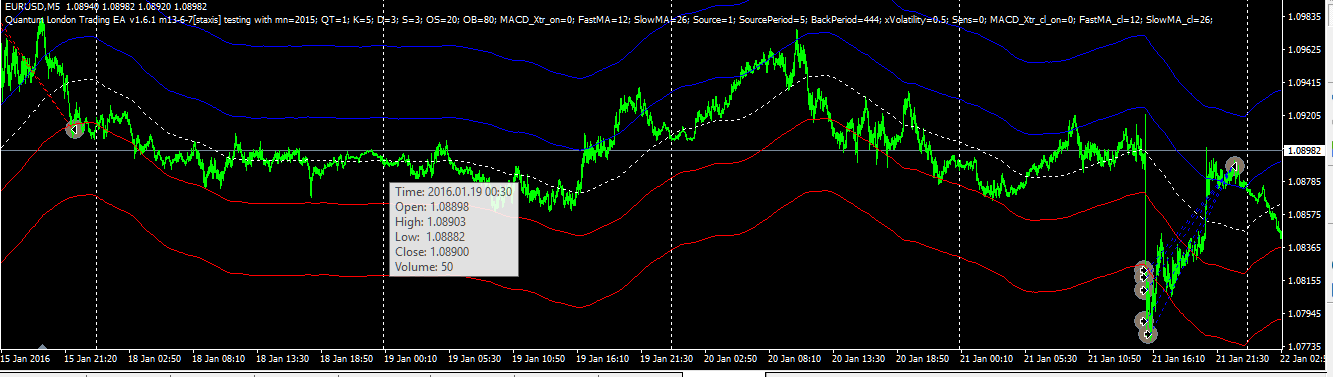Viewport: 1333px width, 377px height.
Task: Click the time axis label 15 Jan 2016
Action: click(26, 358)
